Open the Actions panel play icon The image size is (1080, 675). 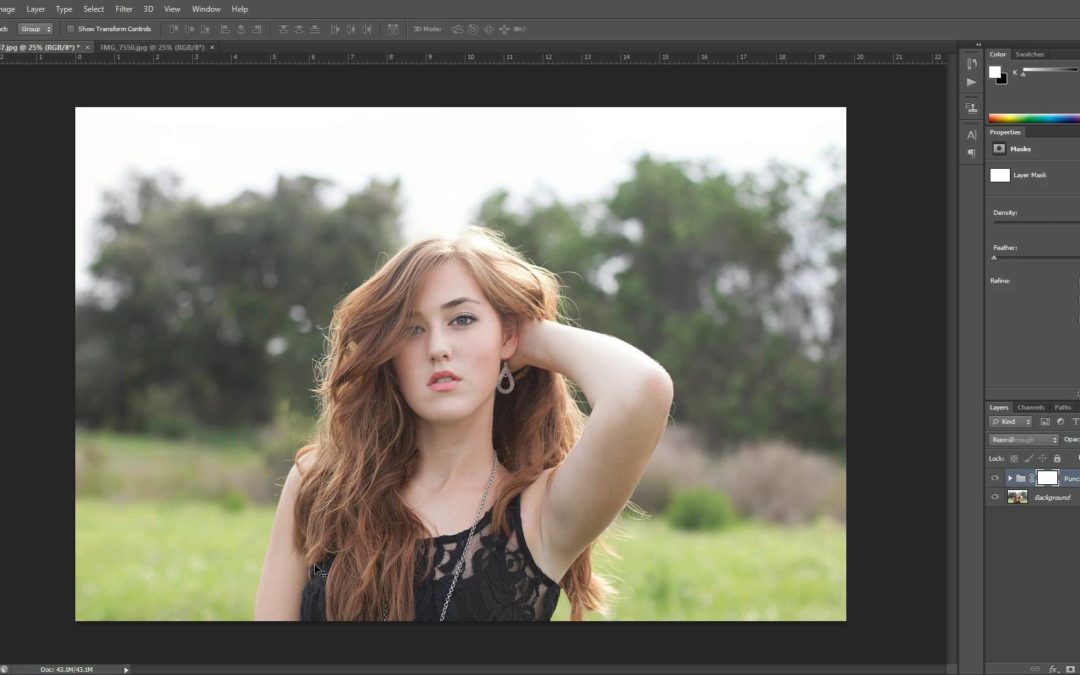tap(971, 82)
